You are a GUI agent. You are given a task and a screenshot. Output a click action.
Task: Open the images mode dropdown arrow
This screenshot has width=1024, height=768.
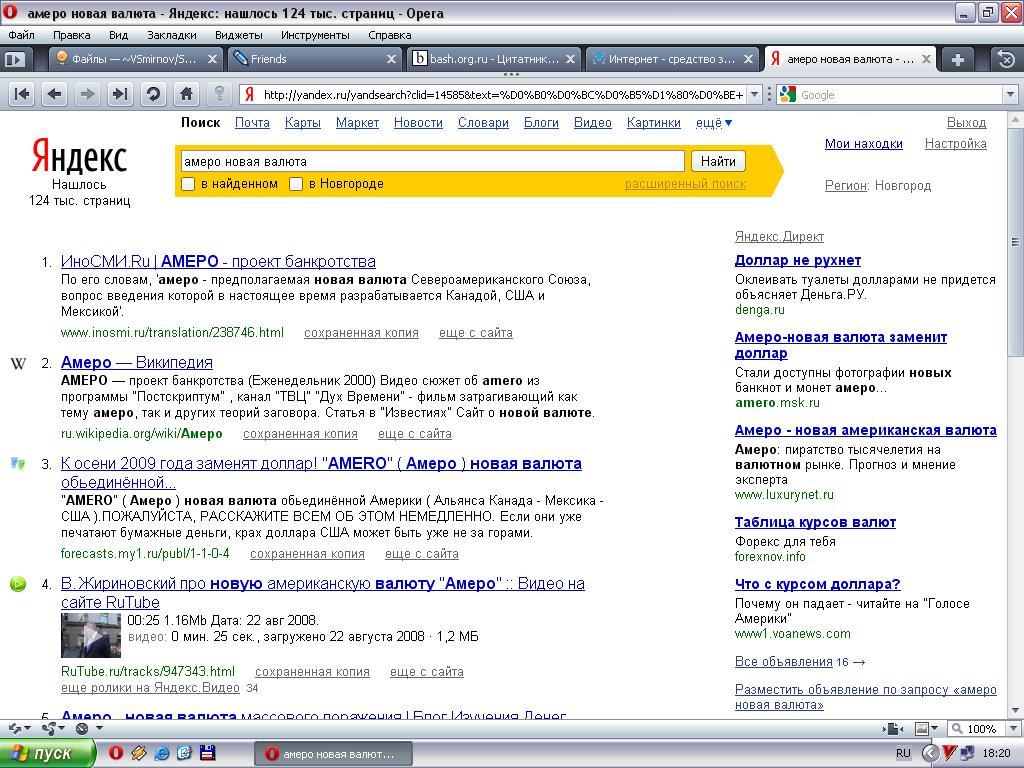pyautogui.click(x=935, y=729)
